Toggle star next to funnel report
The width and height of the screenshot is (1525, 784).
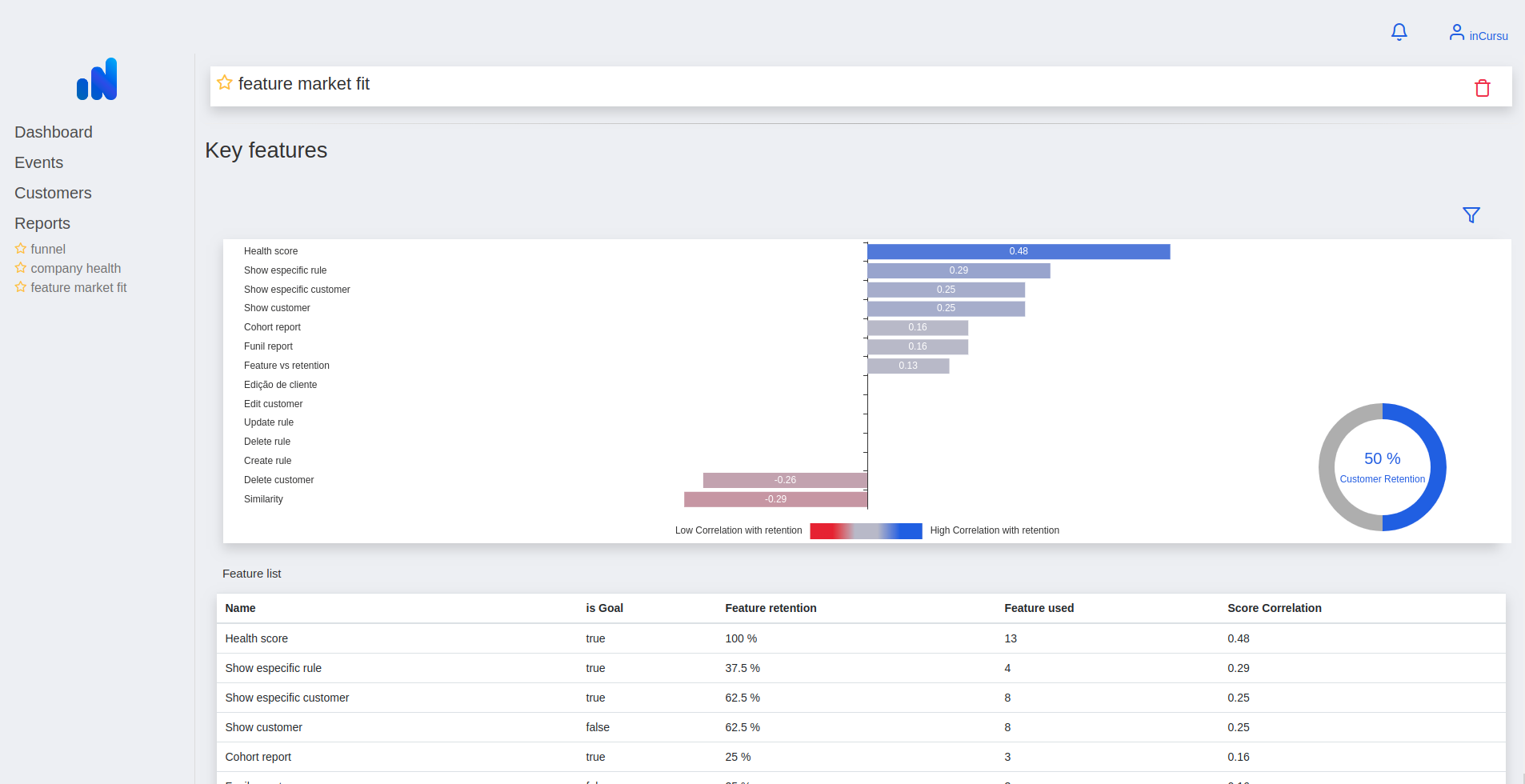point(21,249)
